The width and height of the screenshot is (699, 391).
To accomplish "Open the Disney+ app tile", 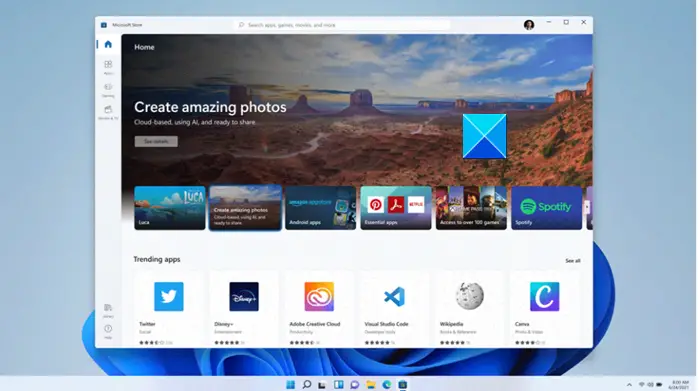I will tap(244, 309).
